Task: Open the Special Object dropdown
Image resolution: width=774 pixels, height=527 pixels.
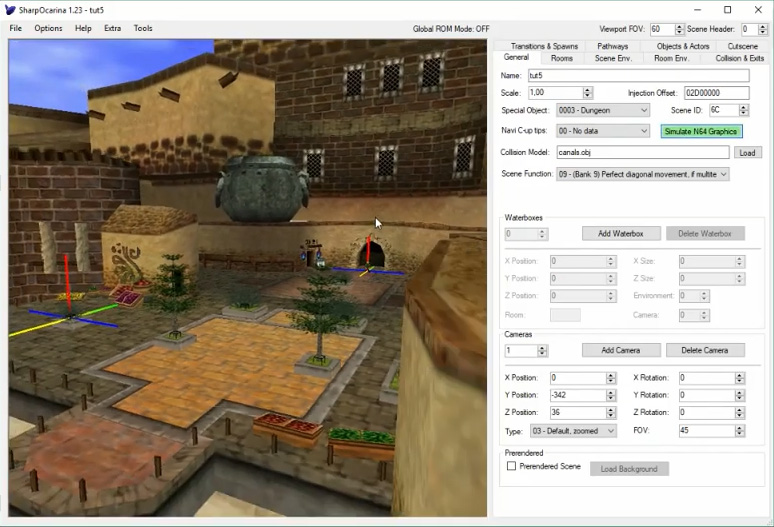Action: (x=603, y=110)
